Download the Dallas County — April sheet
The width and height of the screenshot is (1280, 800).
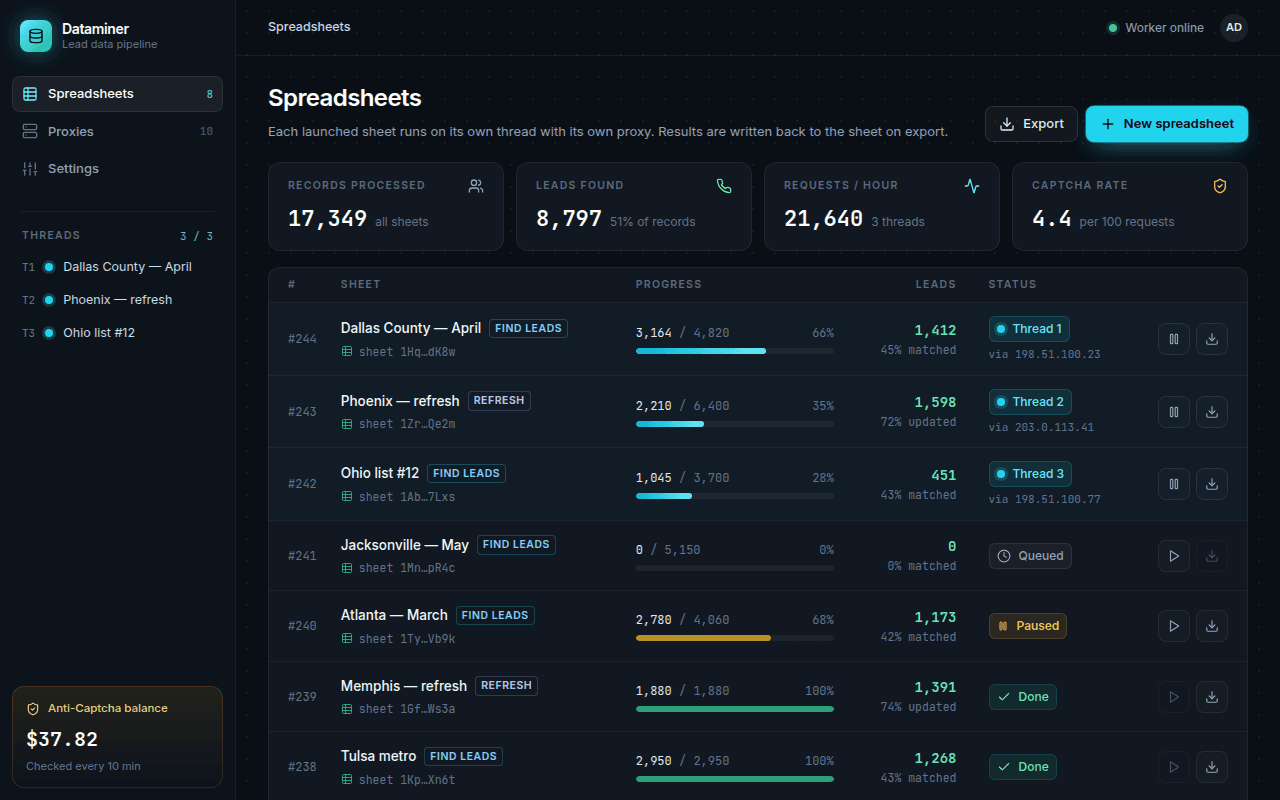pos(1212,339)
